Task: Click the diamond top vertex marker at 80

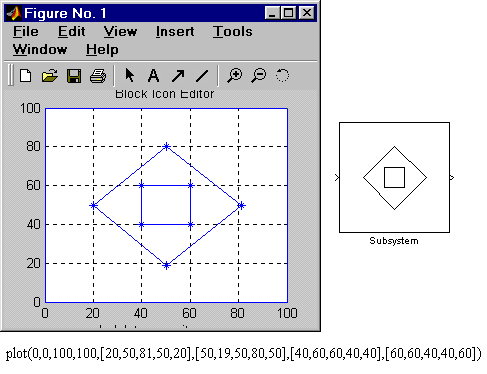Action: [x=166, y=146]
